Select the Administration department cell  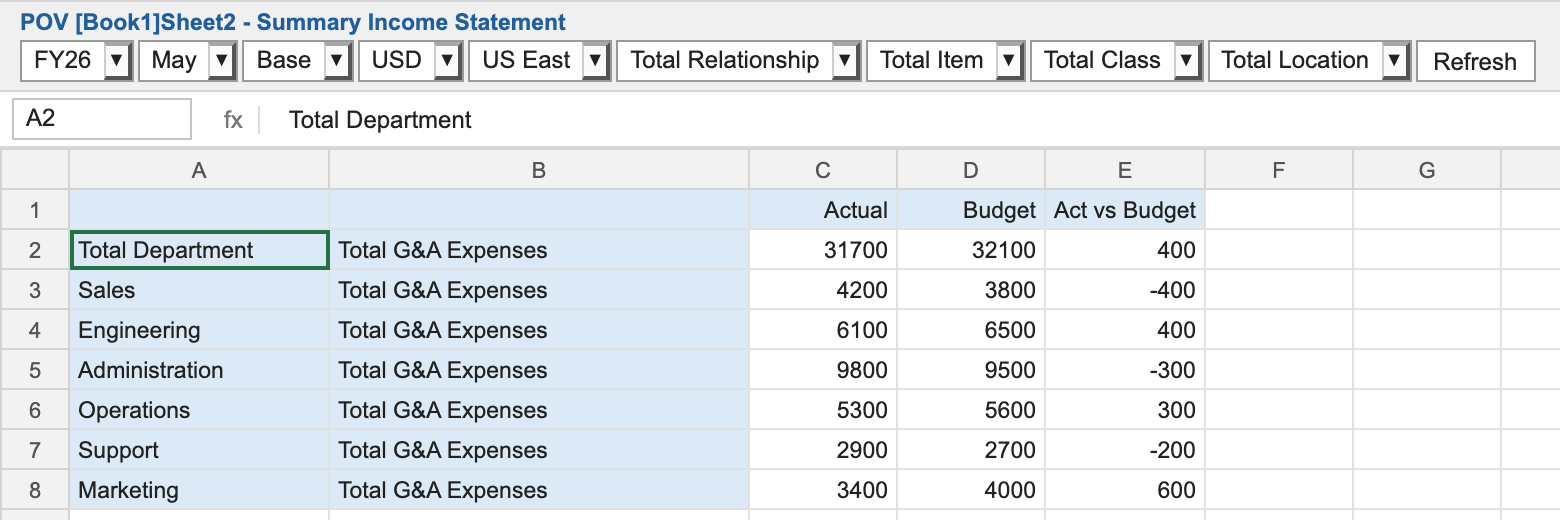click(199, 370)
